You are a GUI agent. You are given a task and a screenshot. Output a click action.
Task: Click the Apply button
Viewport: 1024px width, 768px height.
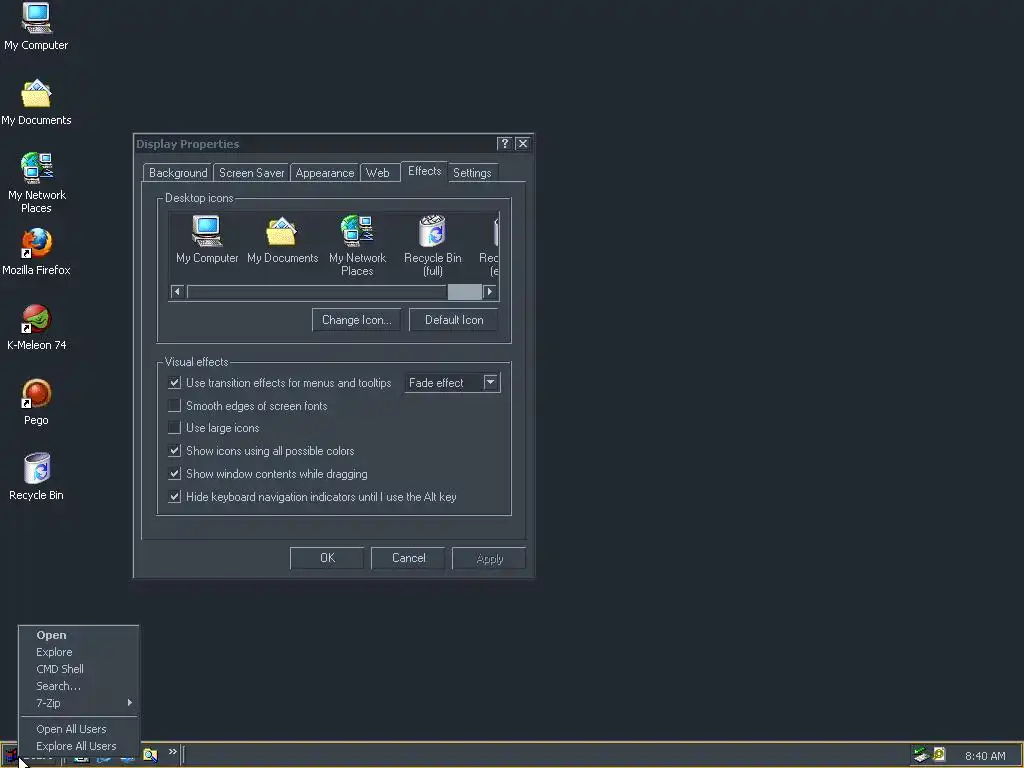tap(489, 558)
